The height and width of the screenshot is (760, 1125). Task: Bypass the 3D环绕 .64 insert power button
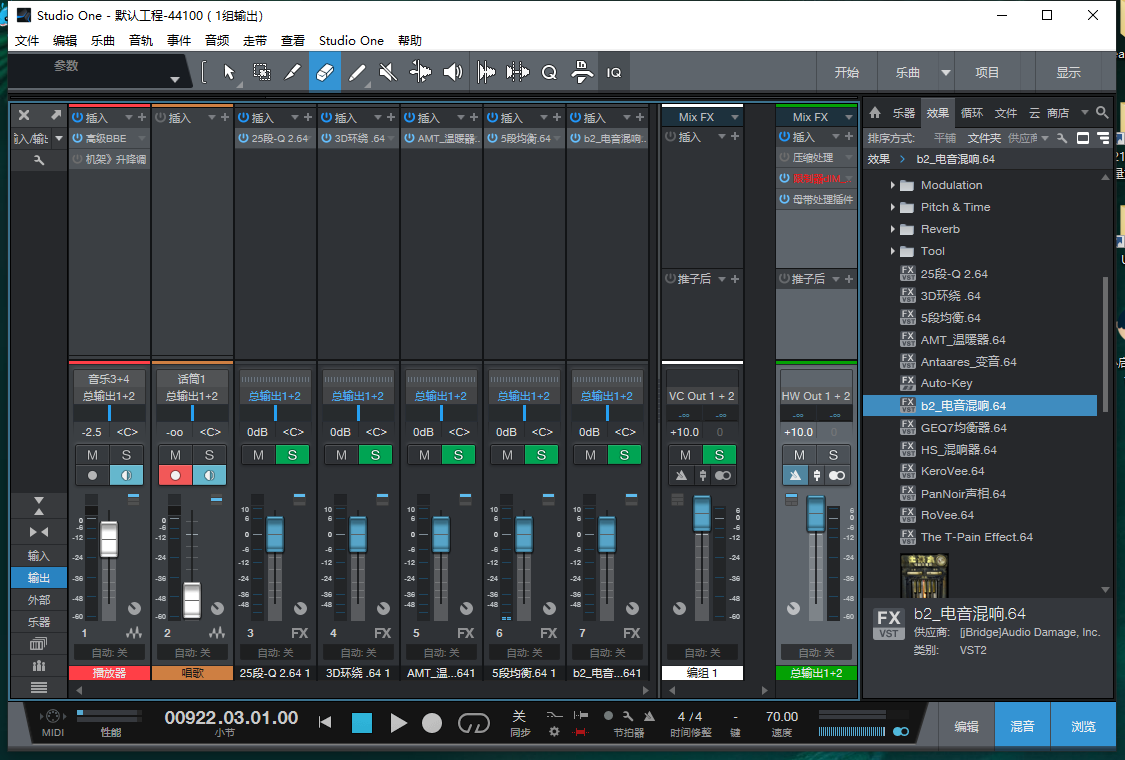[x=326, y=138]
